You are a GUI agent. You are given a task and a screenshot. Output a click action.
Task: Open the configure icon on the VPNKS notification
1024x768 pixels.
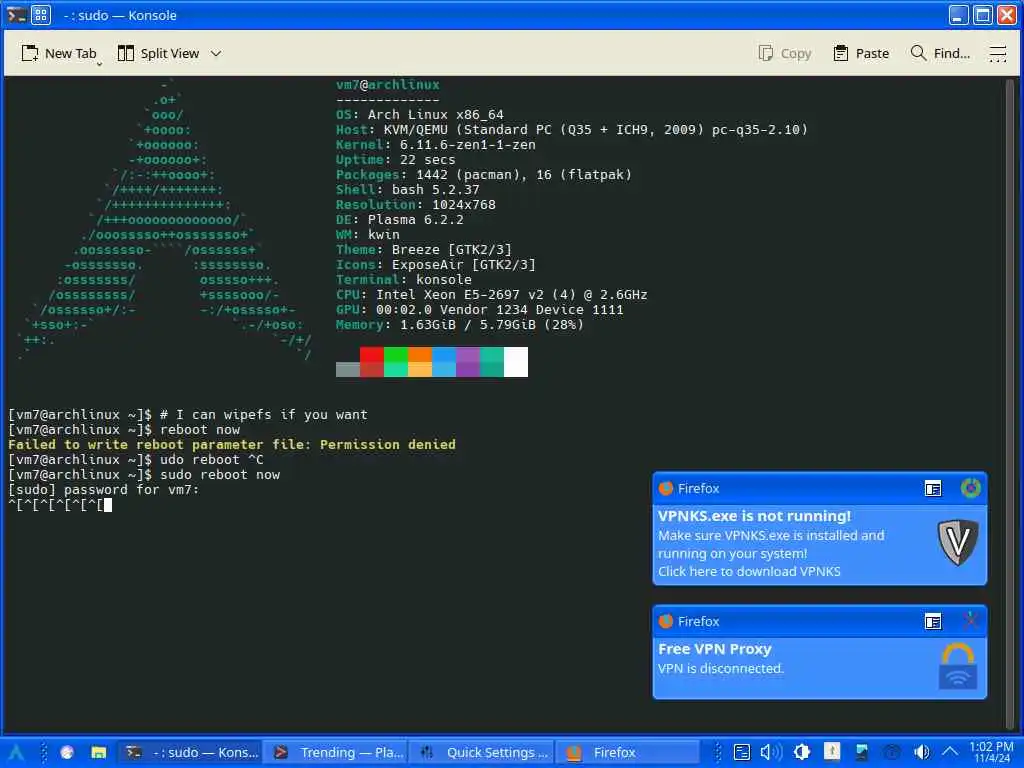pyautogui.click(x=933, y=488)
